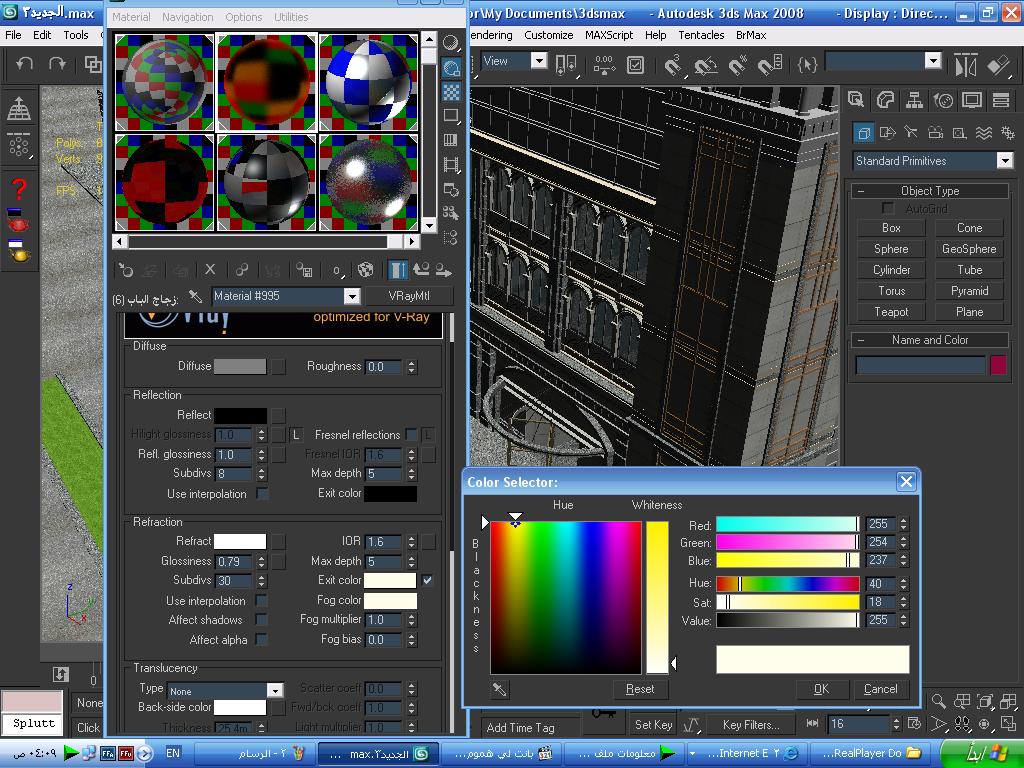The image size is (1024, 768).
Task: Click the Go to Parent icon
Action: coord(421,270)
